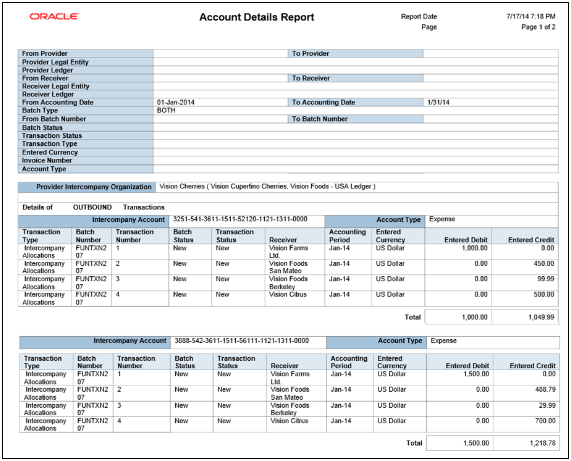Click Entered Credit column header in first table
Image resolution: width=571 pixels, height=461 pixels.
point(531,240)
